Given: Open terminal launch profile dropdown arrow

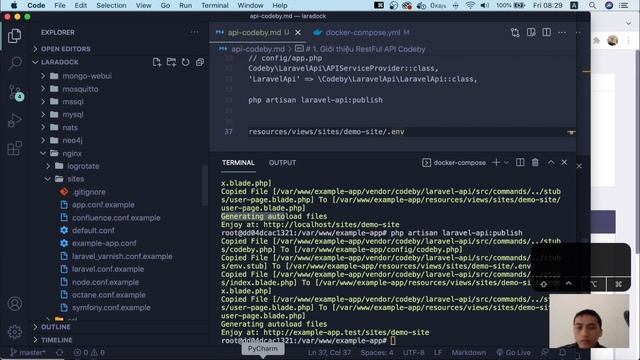Looking at the screenshot, I should tap(506, 162).
